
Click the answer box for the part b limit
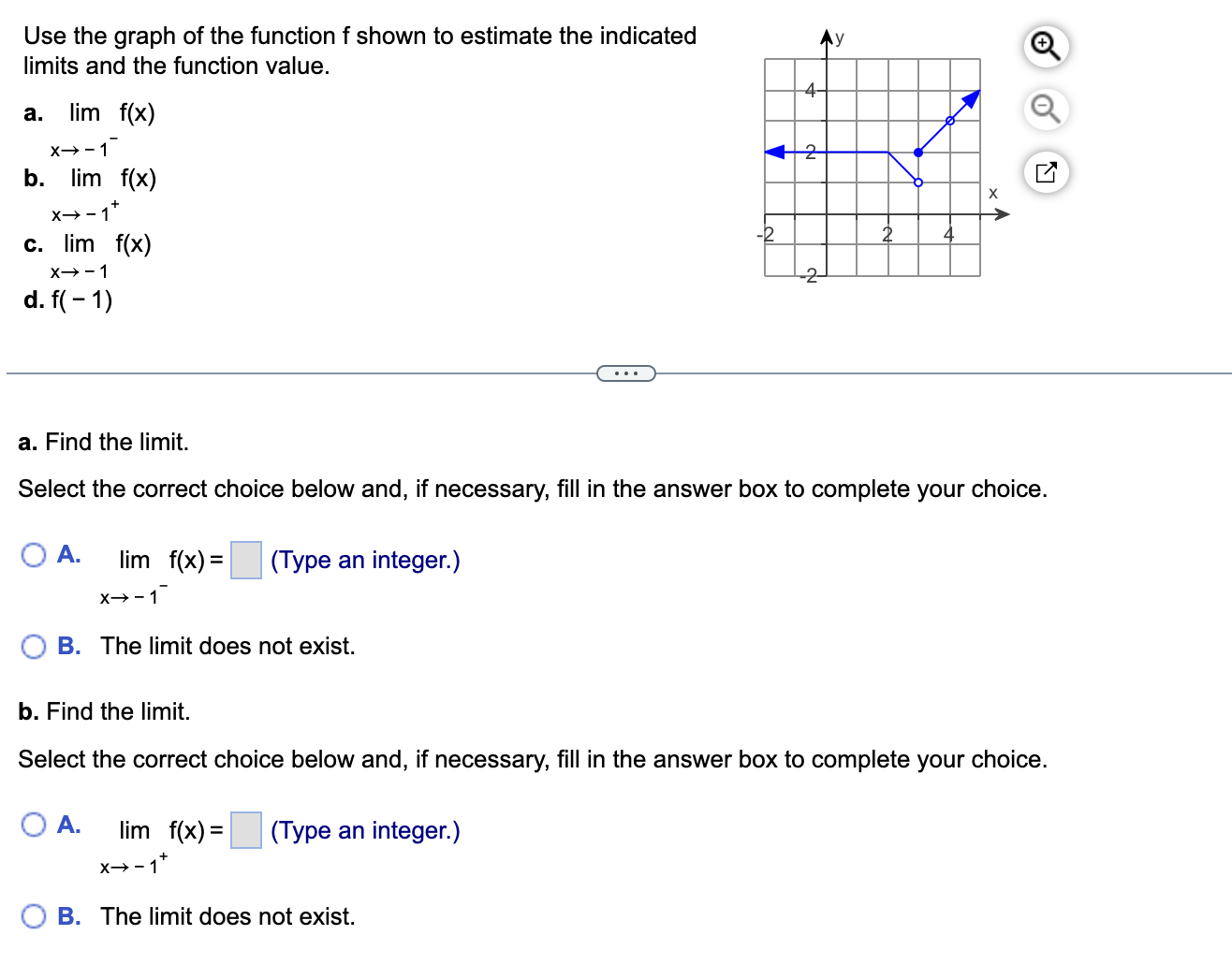click(245, 830)
